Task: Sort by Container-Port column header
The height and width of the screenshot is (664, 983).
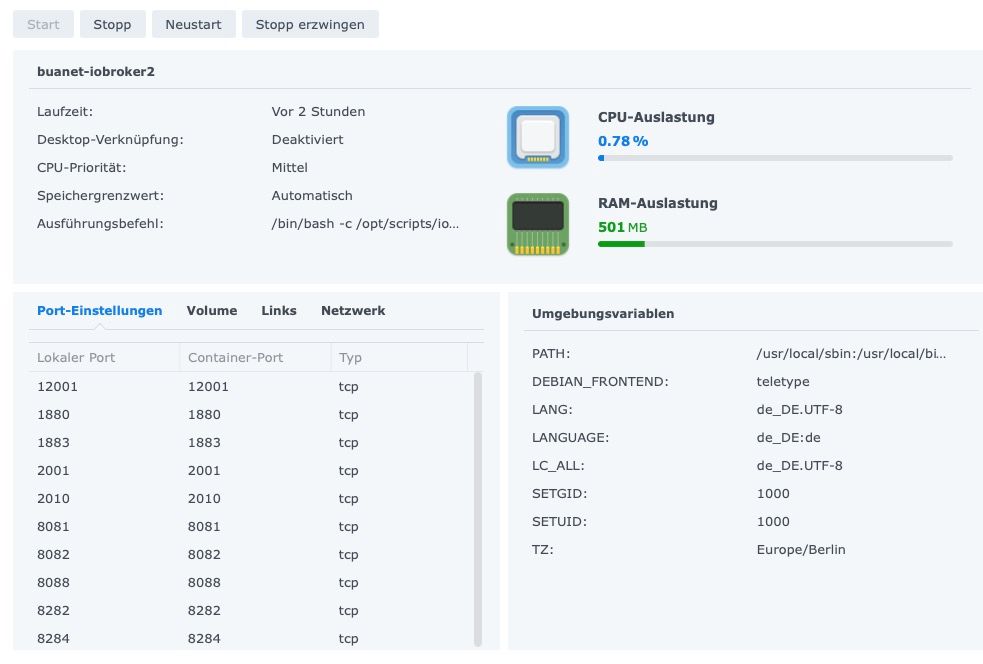Action: click(x=255, y=358)
